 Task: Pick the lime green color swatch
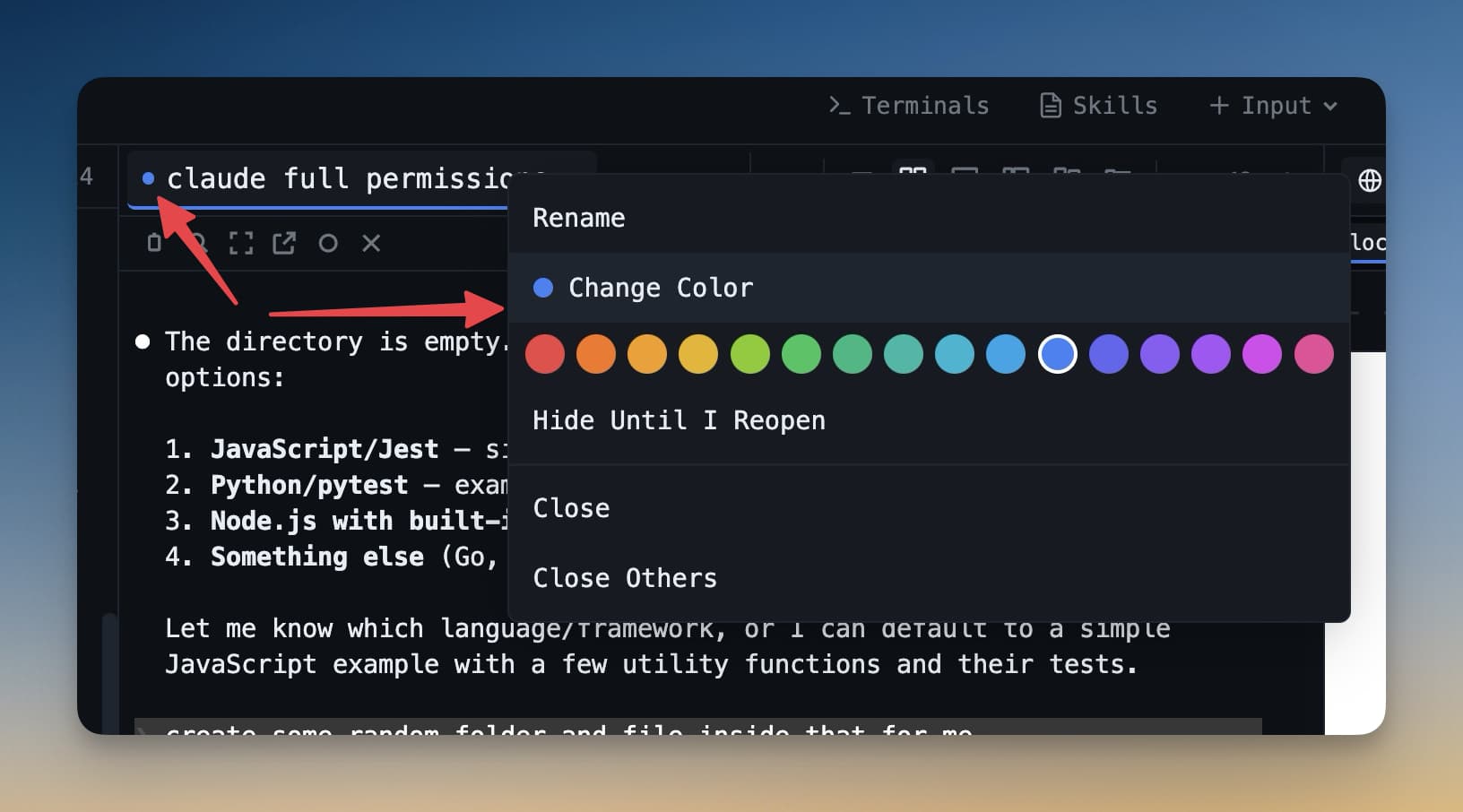coord(750,354)
